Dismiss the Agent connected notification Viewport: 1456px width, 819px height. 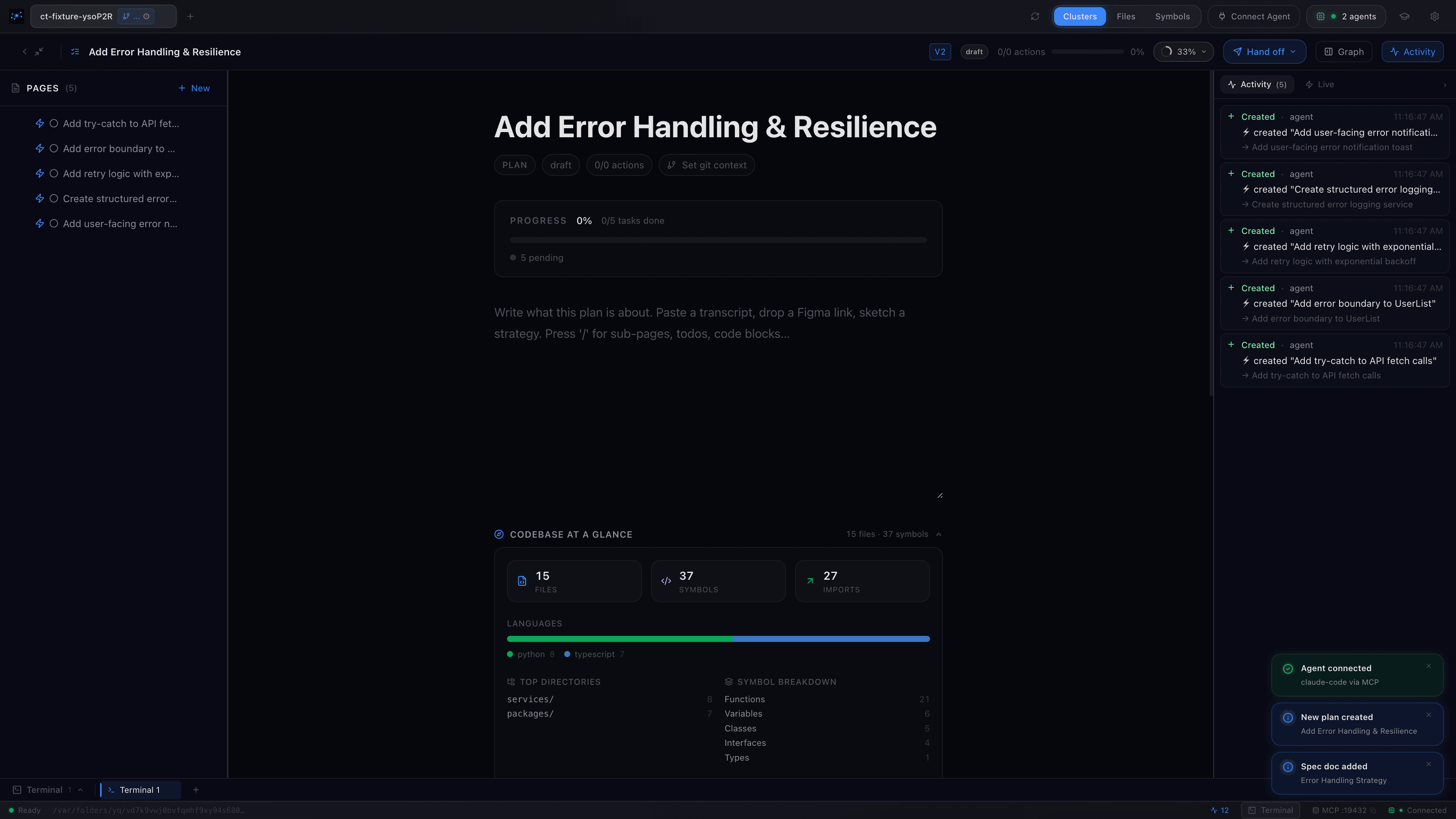coord(1428,666)
